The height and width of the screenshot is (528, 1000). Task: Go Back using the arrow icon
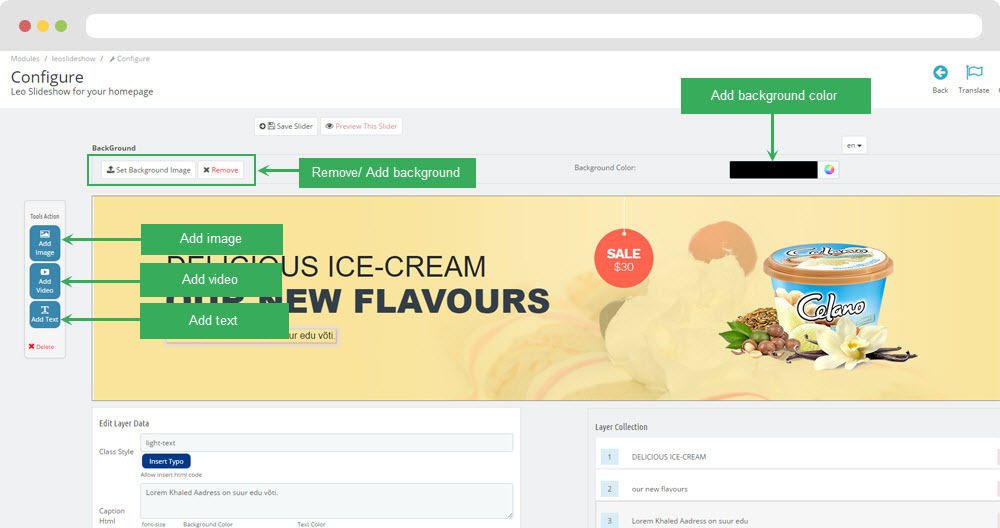[x=940, y=72]
